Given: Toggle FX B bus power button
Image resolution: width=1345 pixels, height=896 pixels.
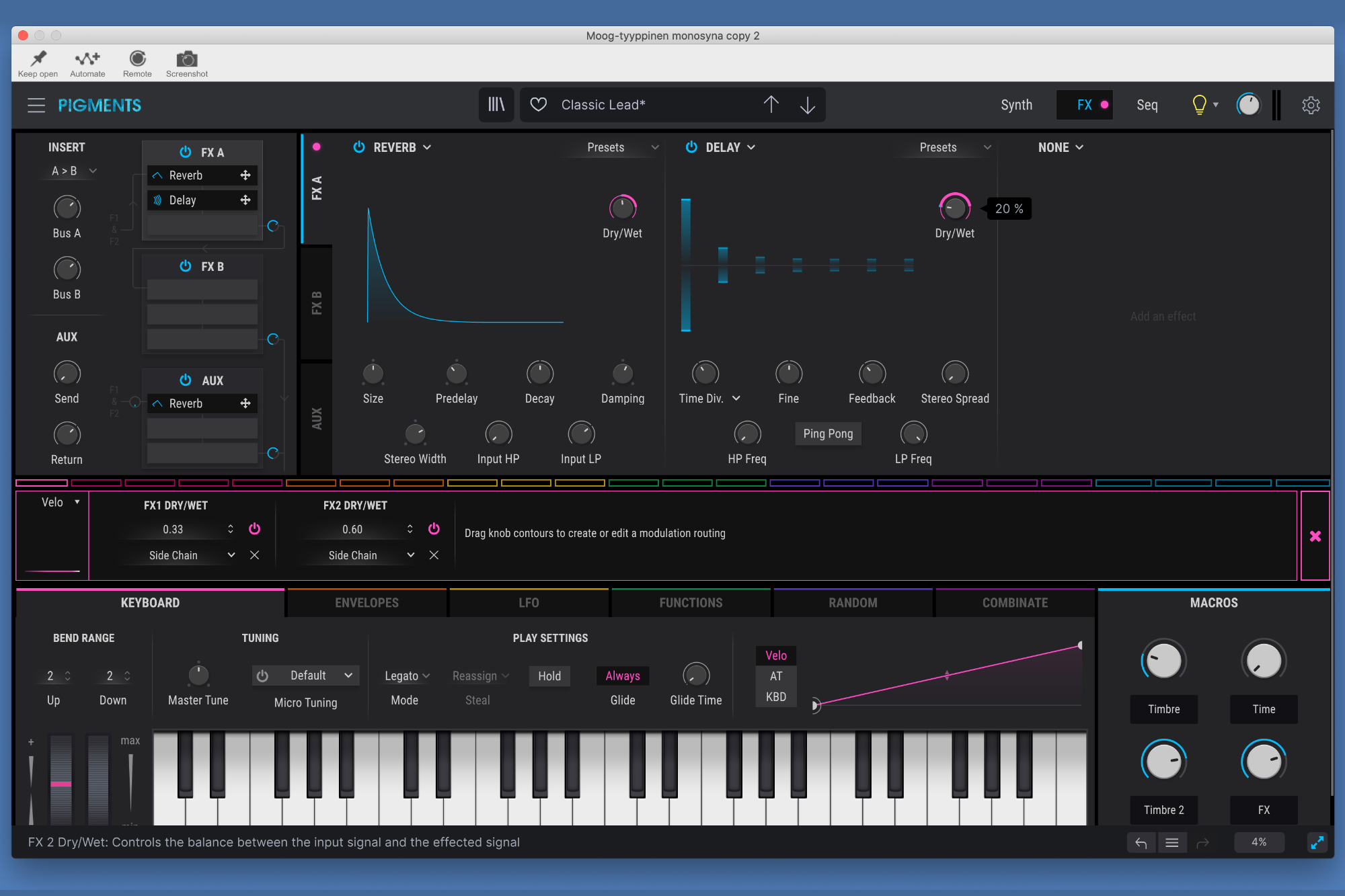Looking at the screenshot, I should pos(186,266).
